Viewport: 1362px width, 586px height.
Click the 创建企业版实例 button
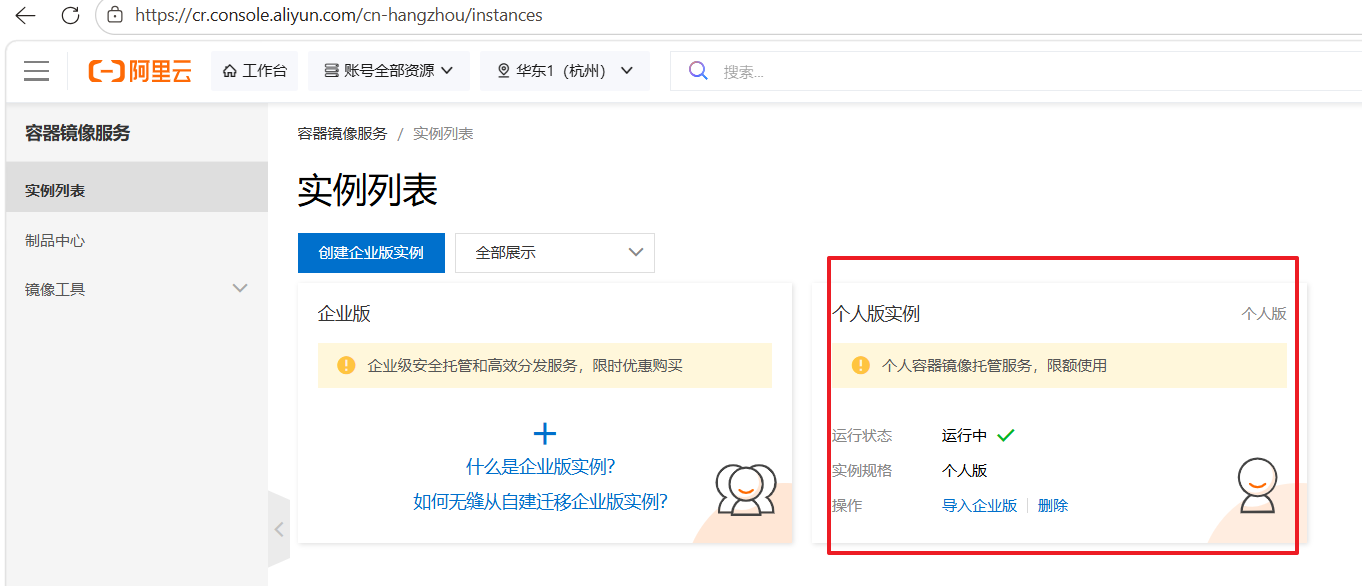click(371, 253)
